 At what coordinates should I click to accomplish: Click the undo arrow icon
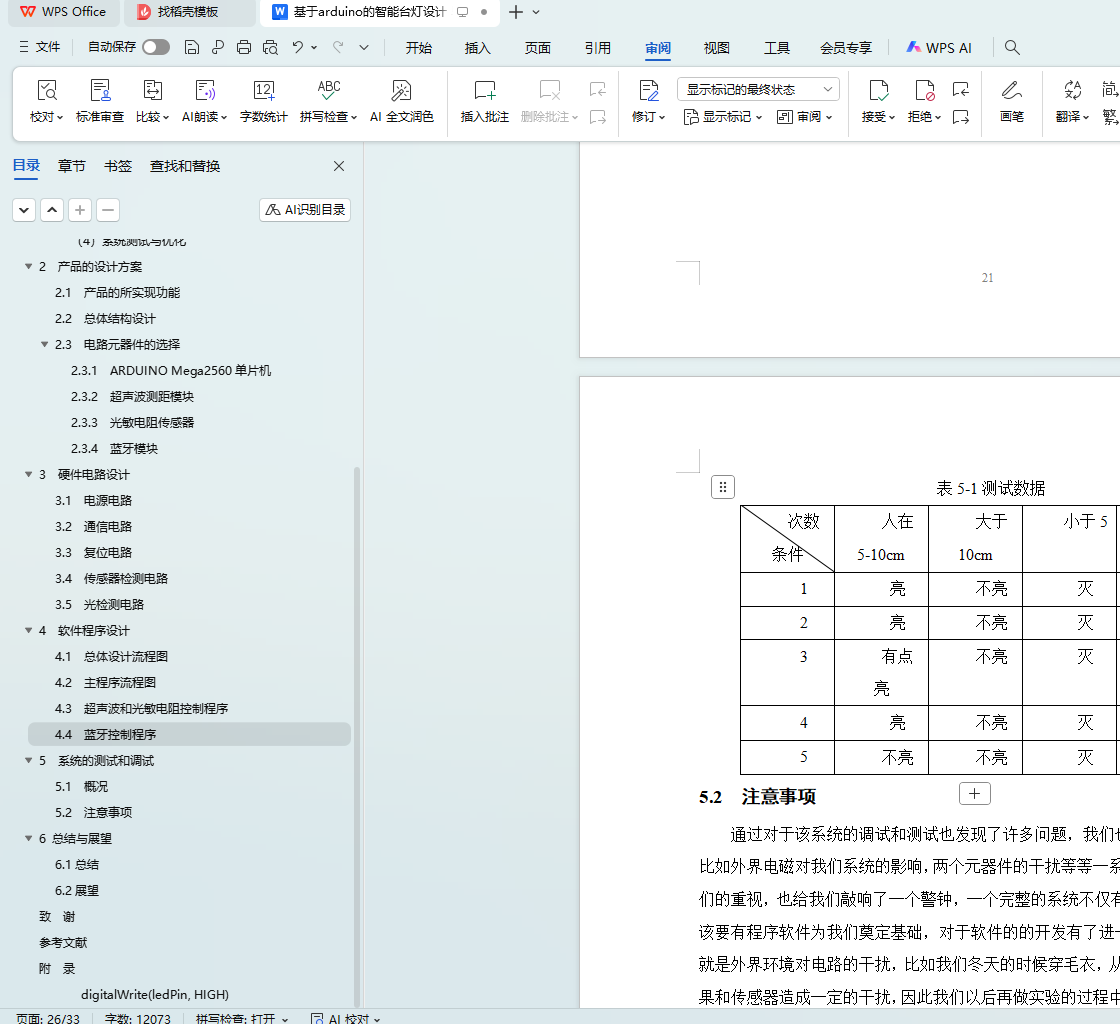tap(297, 47)
